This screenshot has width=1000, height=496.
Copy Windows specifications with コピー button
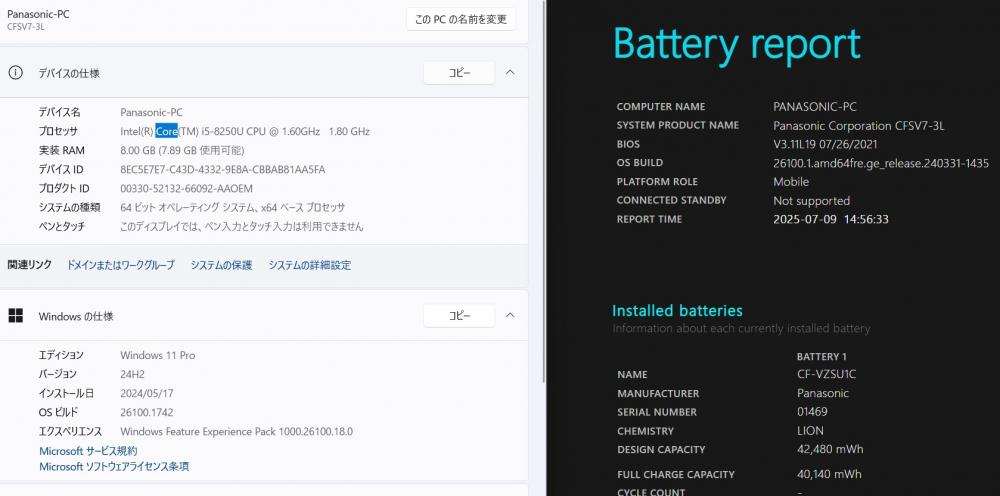(x=459, y=316)
